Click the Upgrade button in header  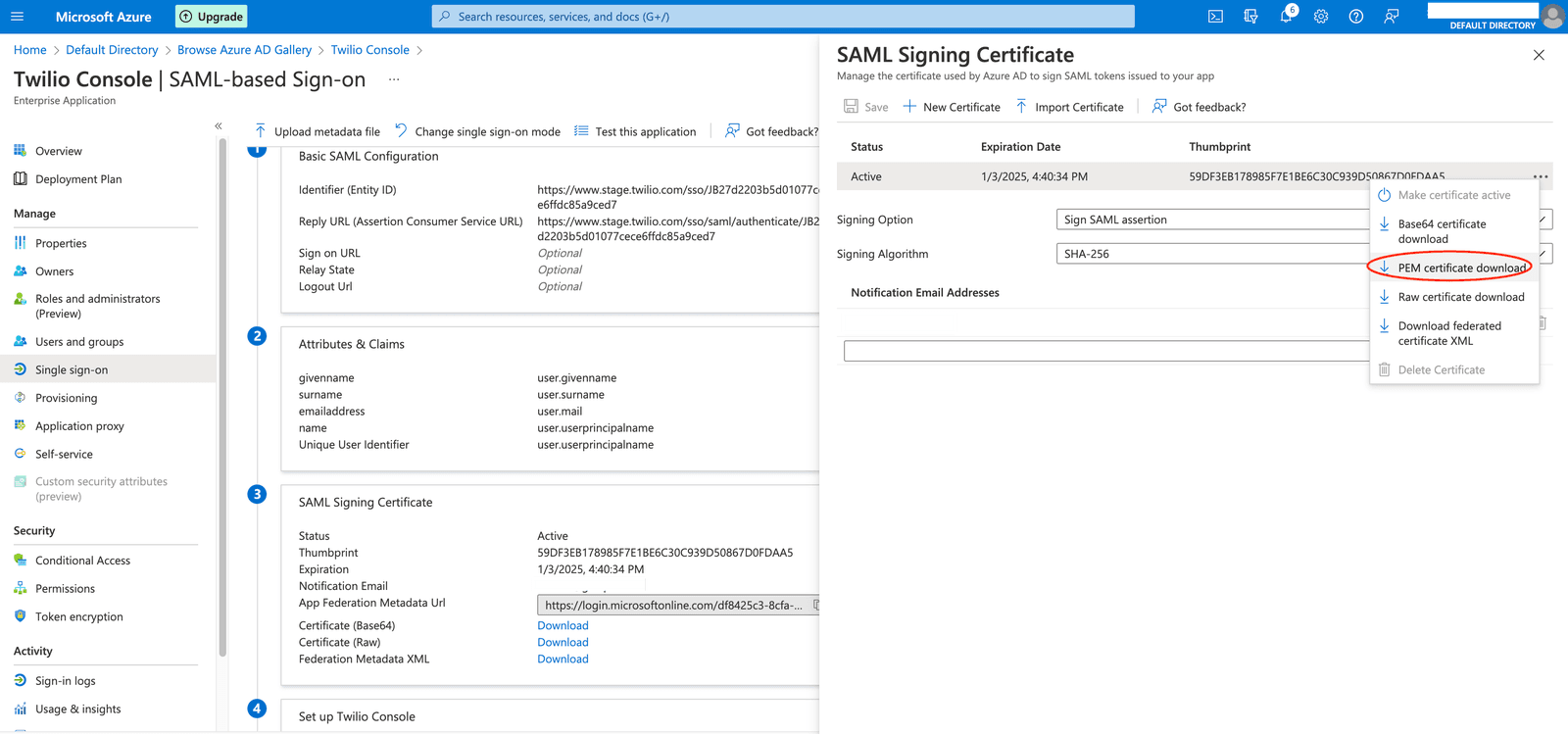212,17
